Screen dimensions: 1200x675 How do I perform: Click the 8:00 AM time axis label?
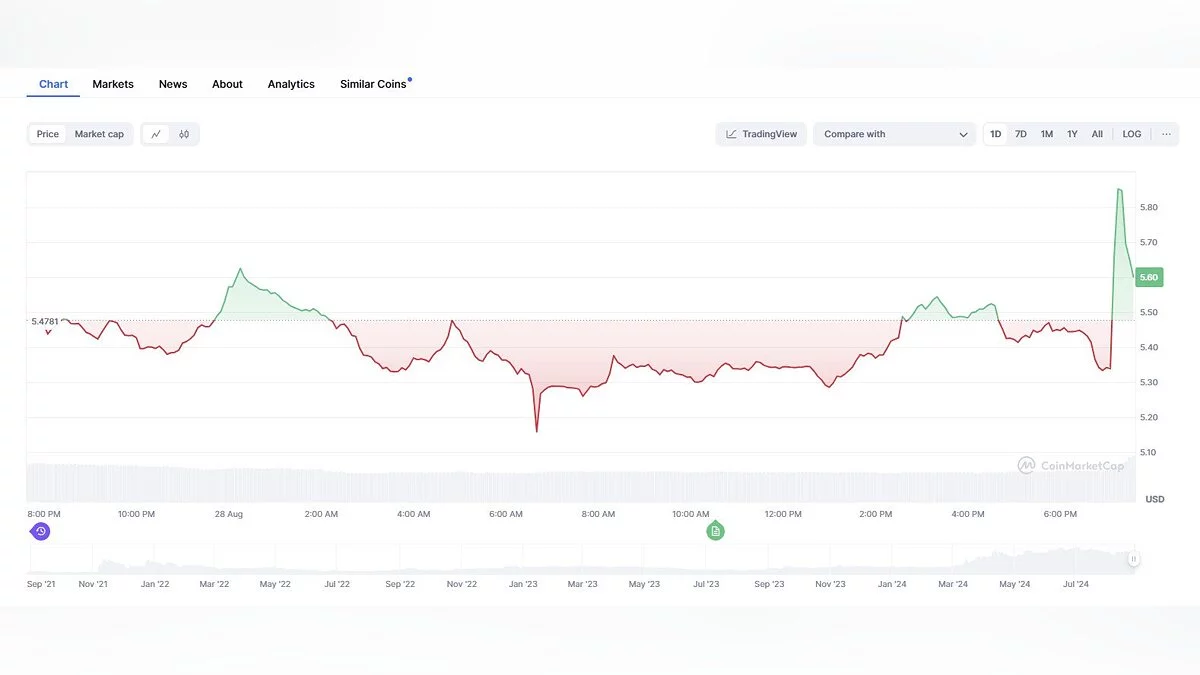point(598,514)
